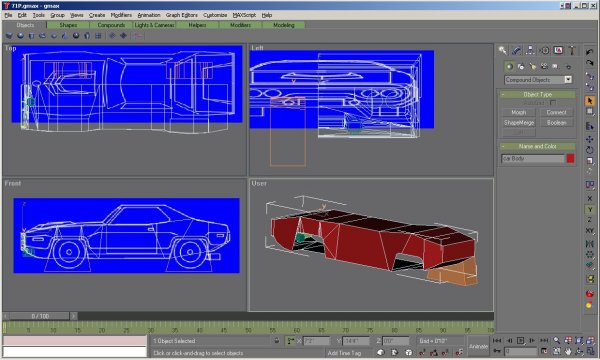Switch to the Modify panel icon

click(516, 50)
